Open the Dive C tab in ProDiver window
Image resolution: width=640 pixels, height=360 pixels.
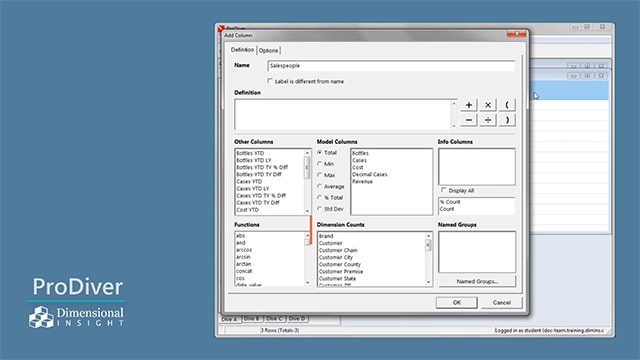pos(275,318)
